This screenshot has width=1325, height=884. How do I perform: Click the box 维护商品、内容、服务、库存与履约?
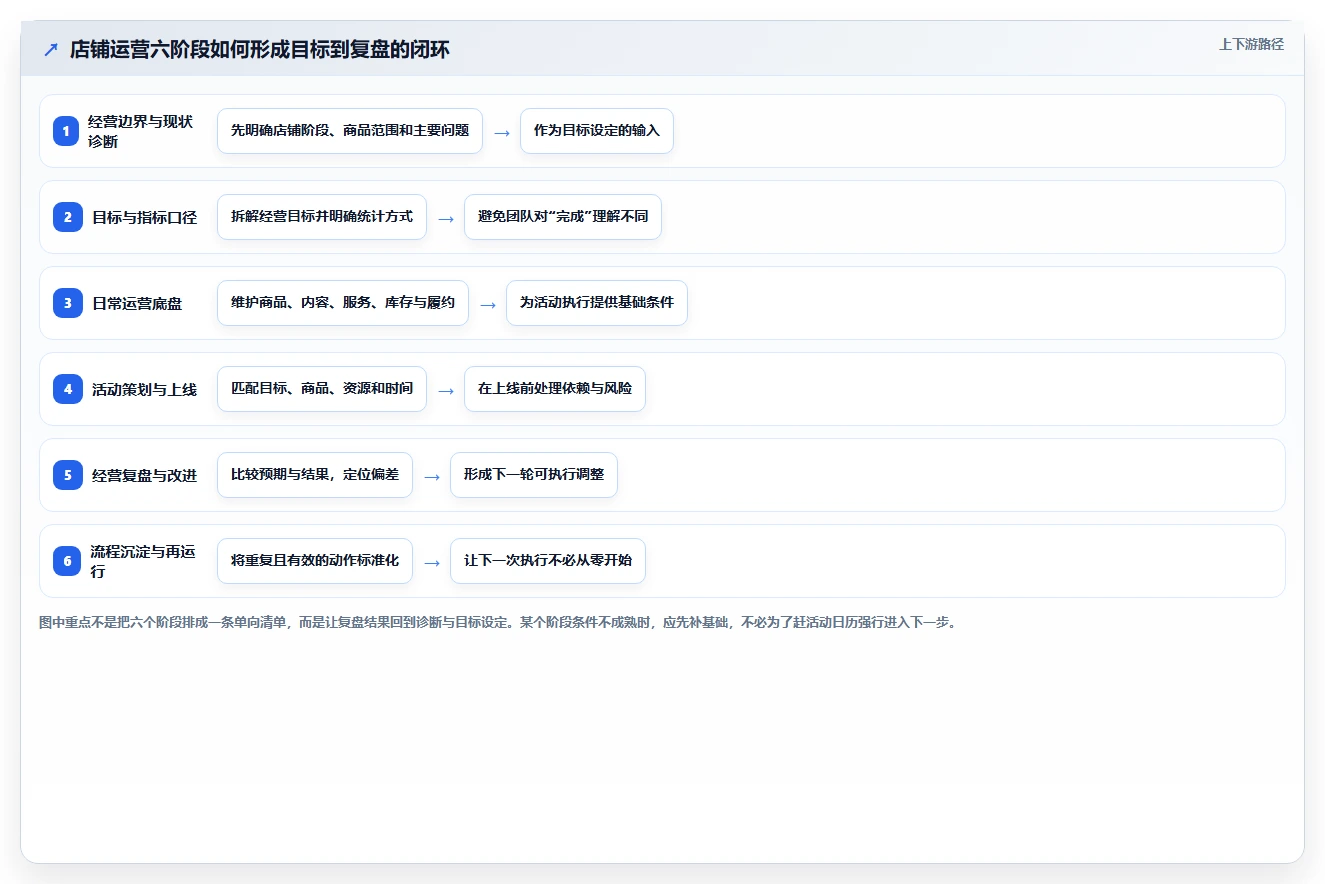tap(343, 303)
